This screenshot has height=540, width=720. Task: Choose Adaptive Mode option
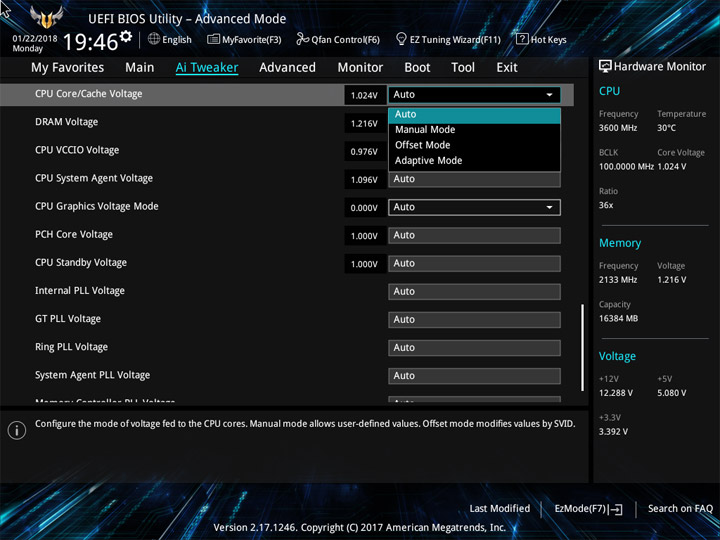[474, 161]
